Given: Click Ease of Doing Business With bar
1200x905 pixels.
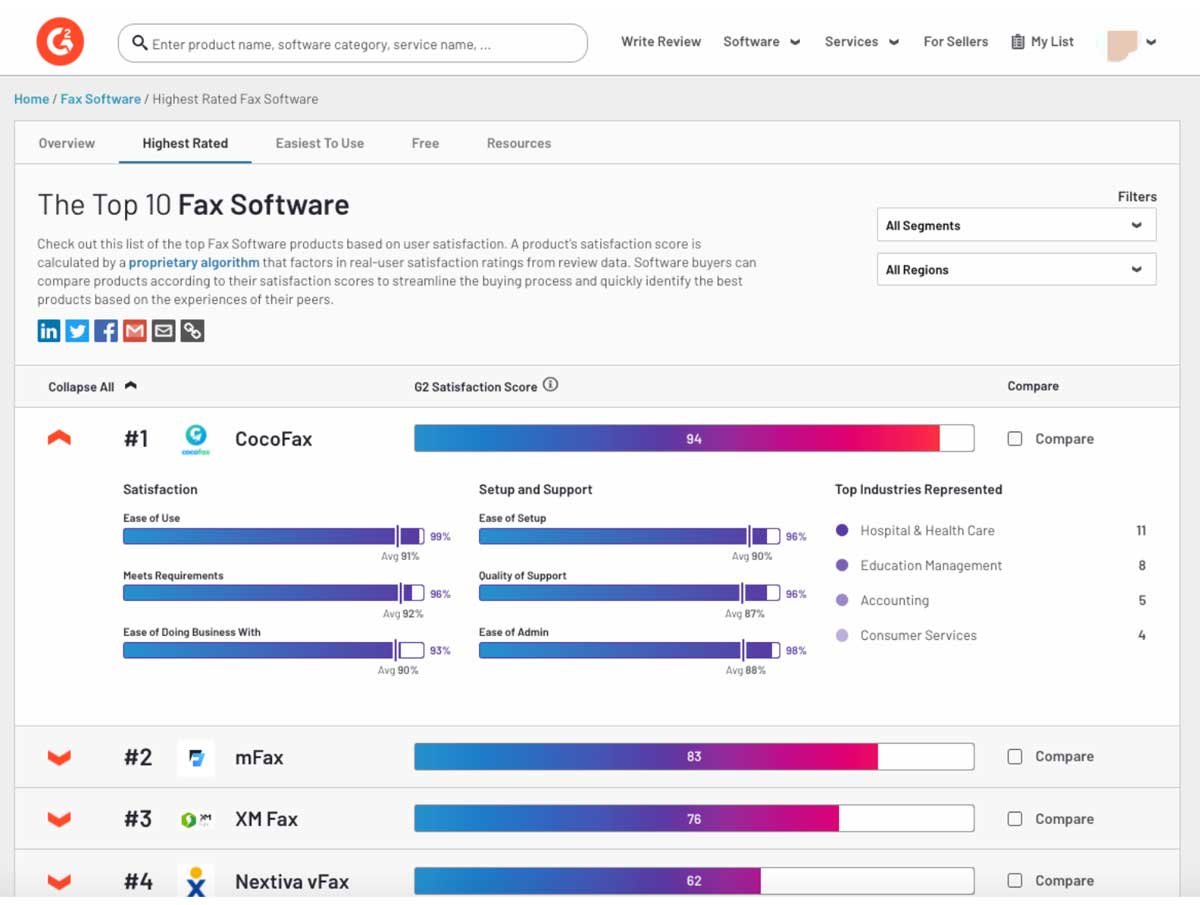Looking at the screenshot, I should coord(273,650).
